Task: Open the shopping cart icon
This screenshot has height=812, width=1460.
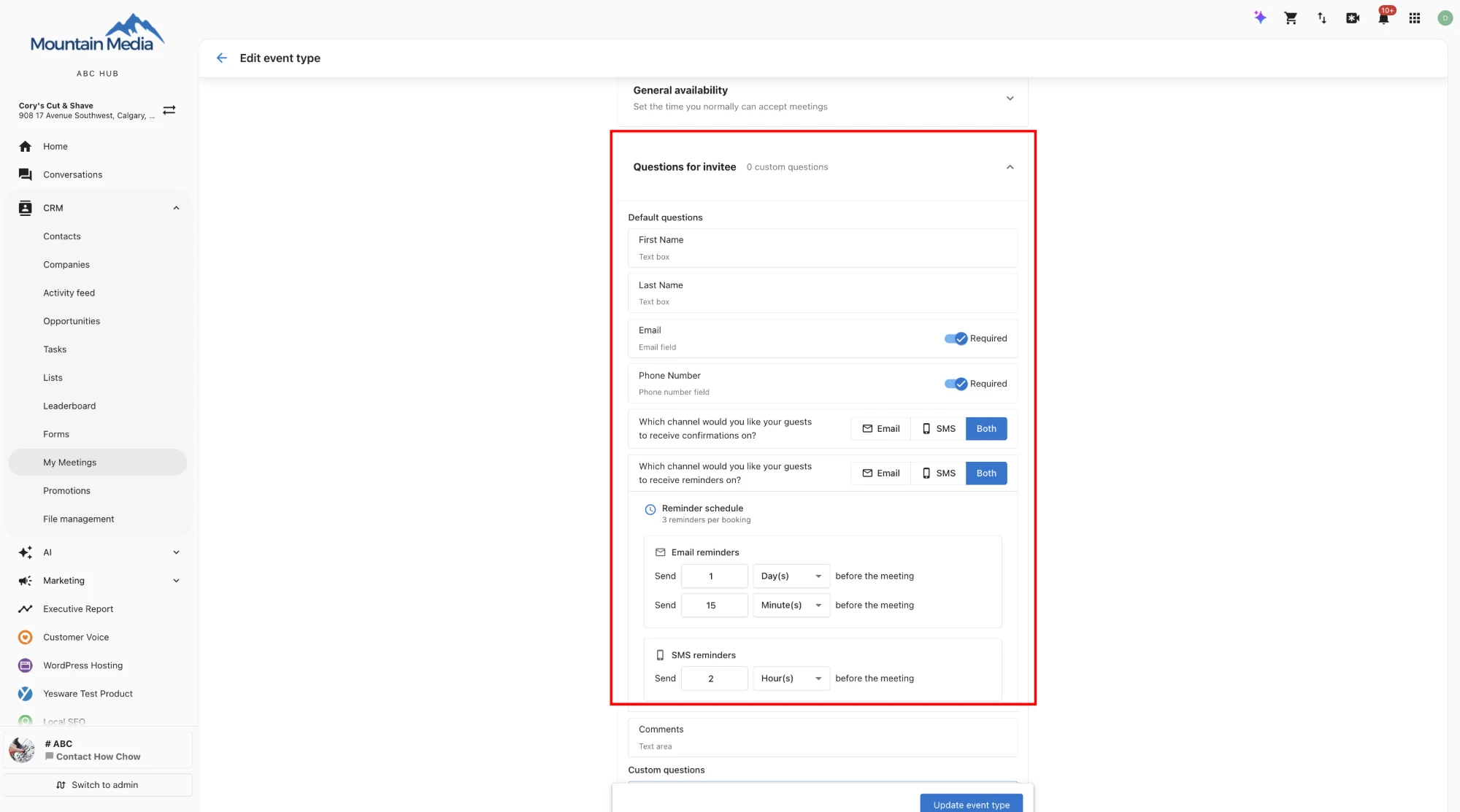Action: 1291,18
